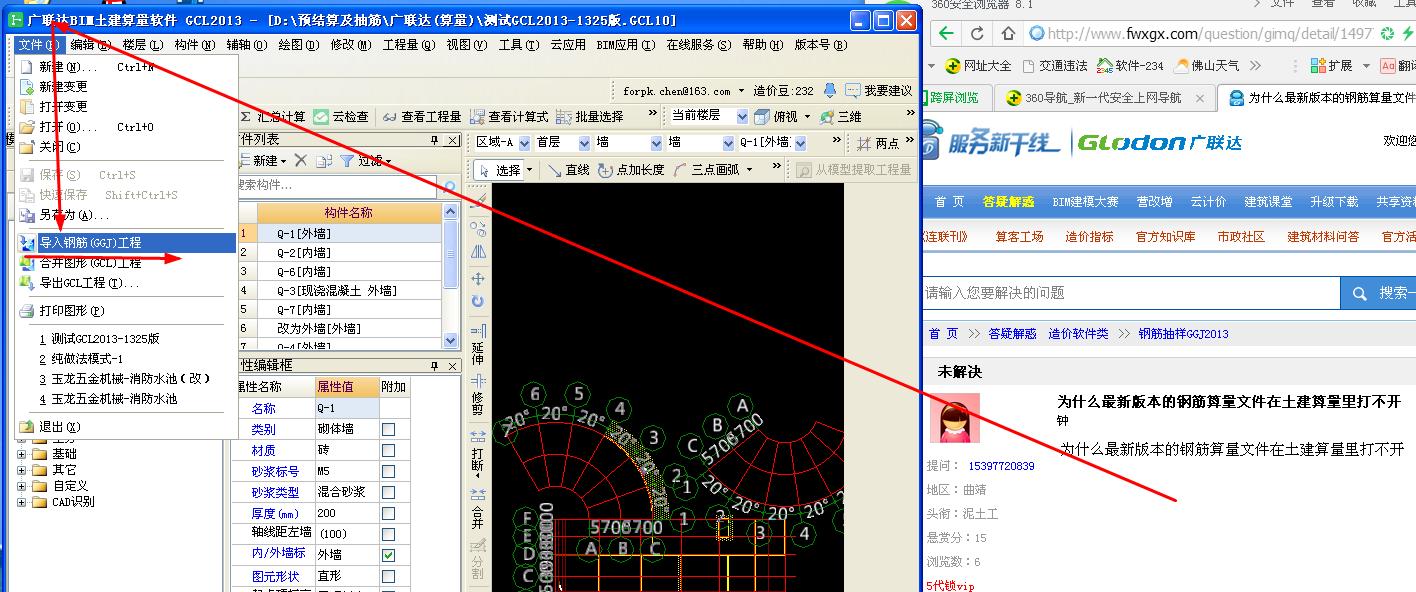The width and height of the screenshot is (1416, 592).
Task: Expand the 基础 tree folder
Action: pos(22,454)
